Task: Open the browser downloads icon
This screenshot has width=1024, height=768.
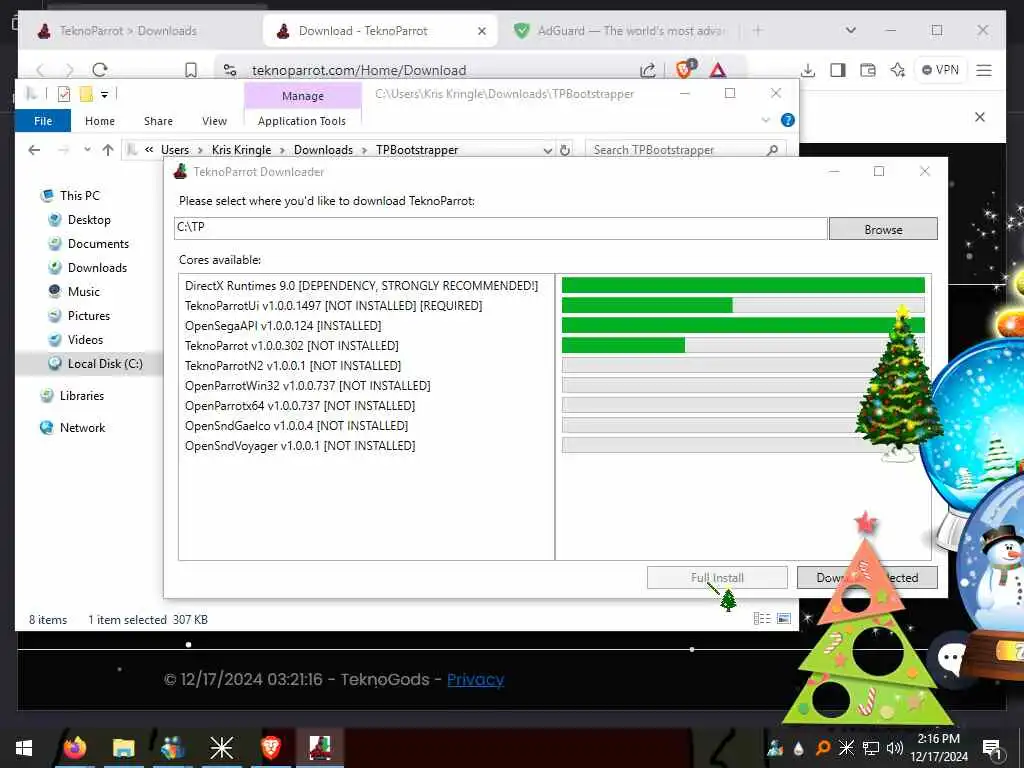Action: click(x=808, y=70)
